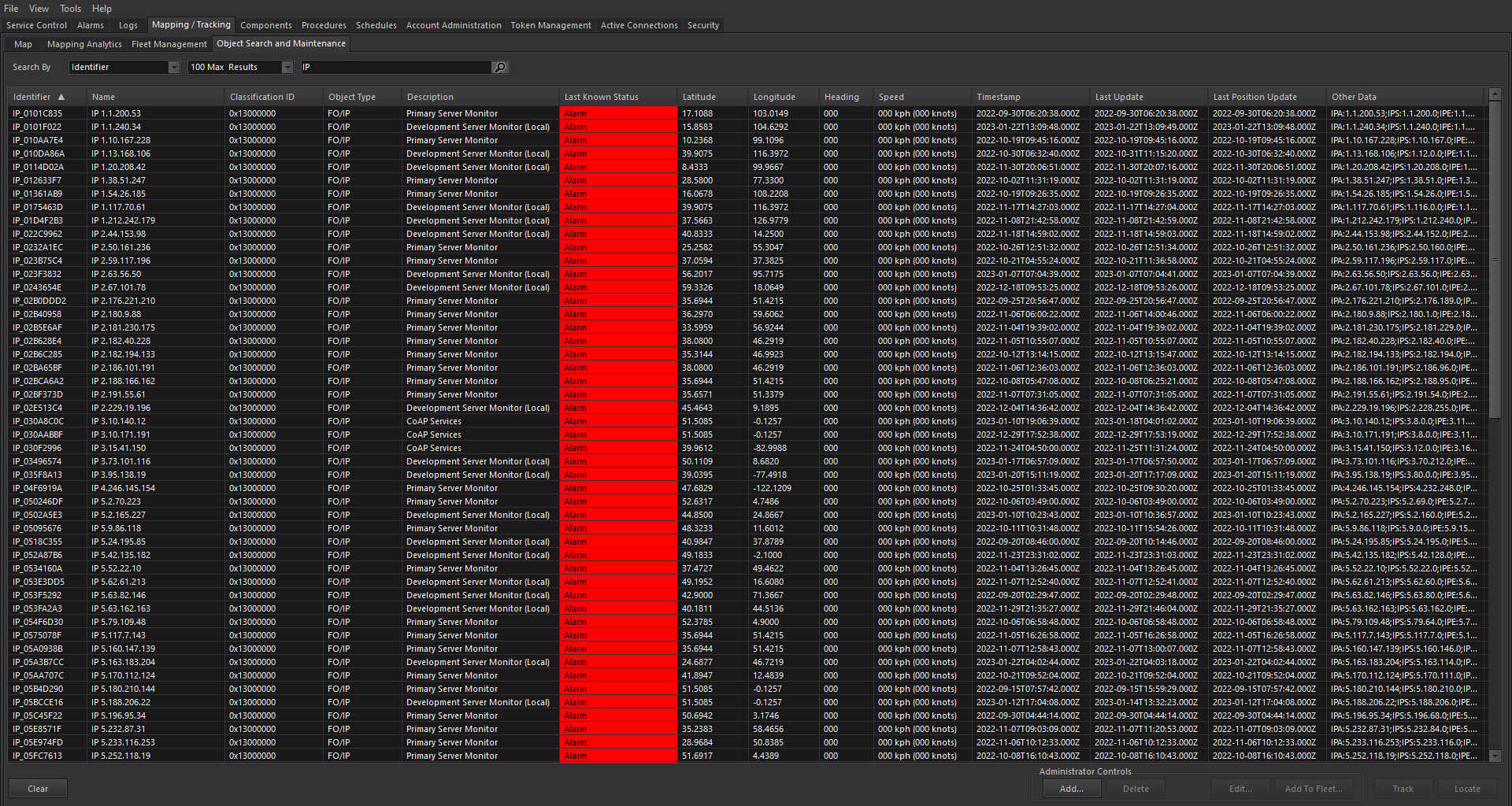Open the File menu
The height and width of the screenshot is (806, 1512).
(x=11, y=9)
